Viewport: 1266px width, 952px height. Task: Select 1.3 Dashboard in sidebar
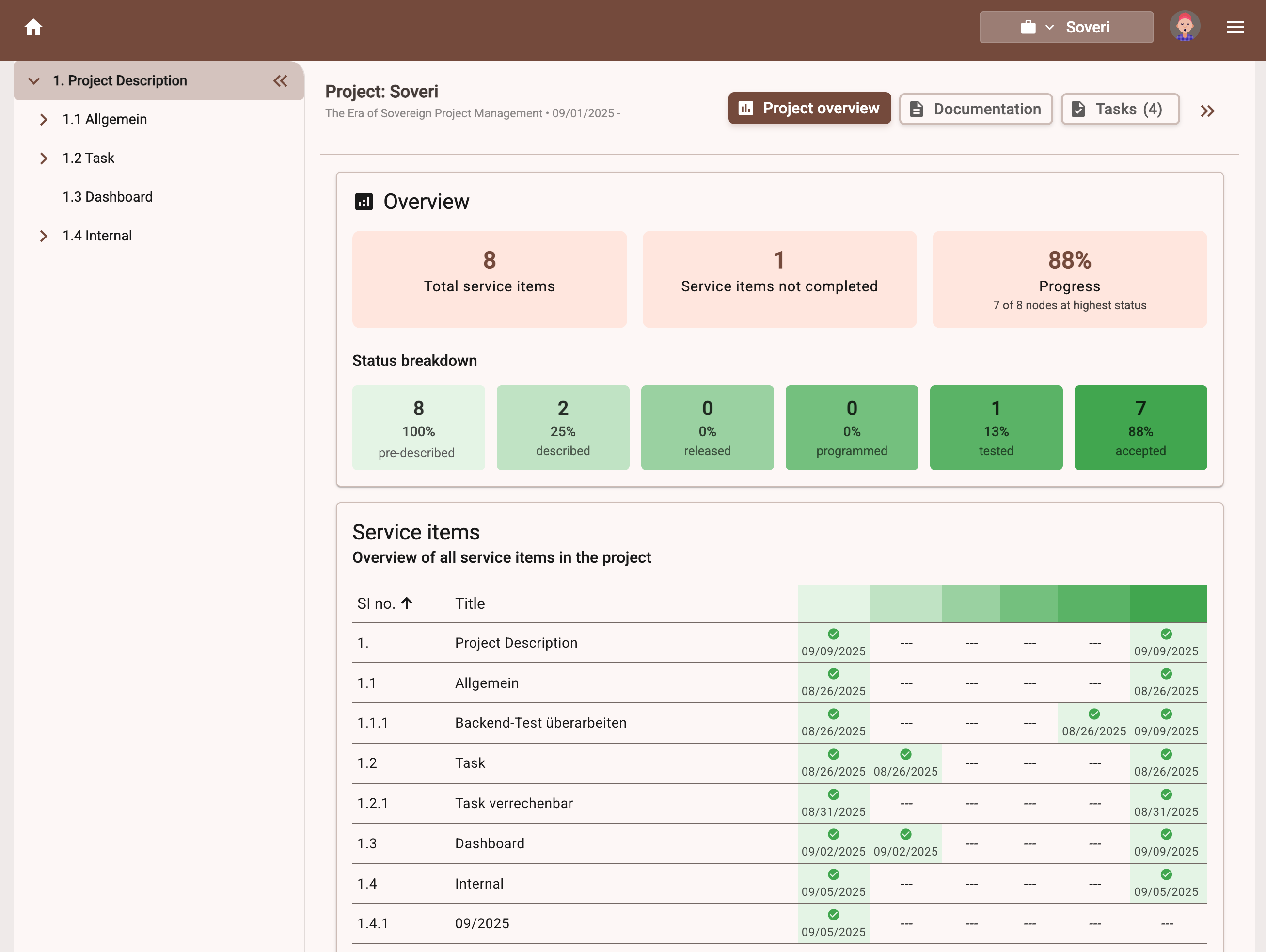click(107, 197)
